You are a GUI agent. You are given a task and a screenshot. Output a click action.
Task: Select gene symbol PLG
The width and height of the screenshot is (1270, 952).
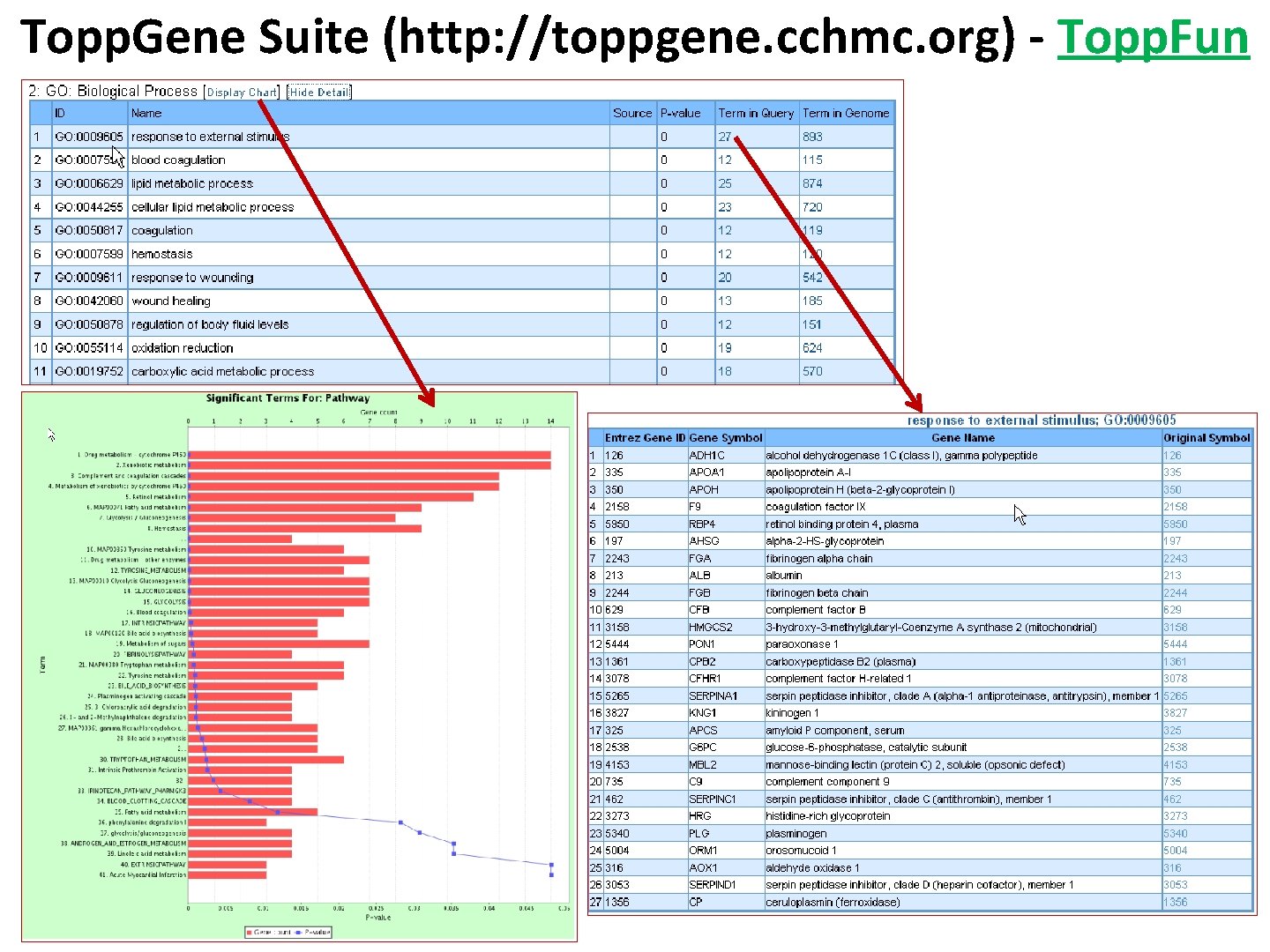click(x=699, y=833)
